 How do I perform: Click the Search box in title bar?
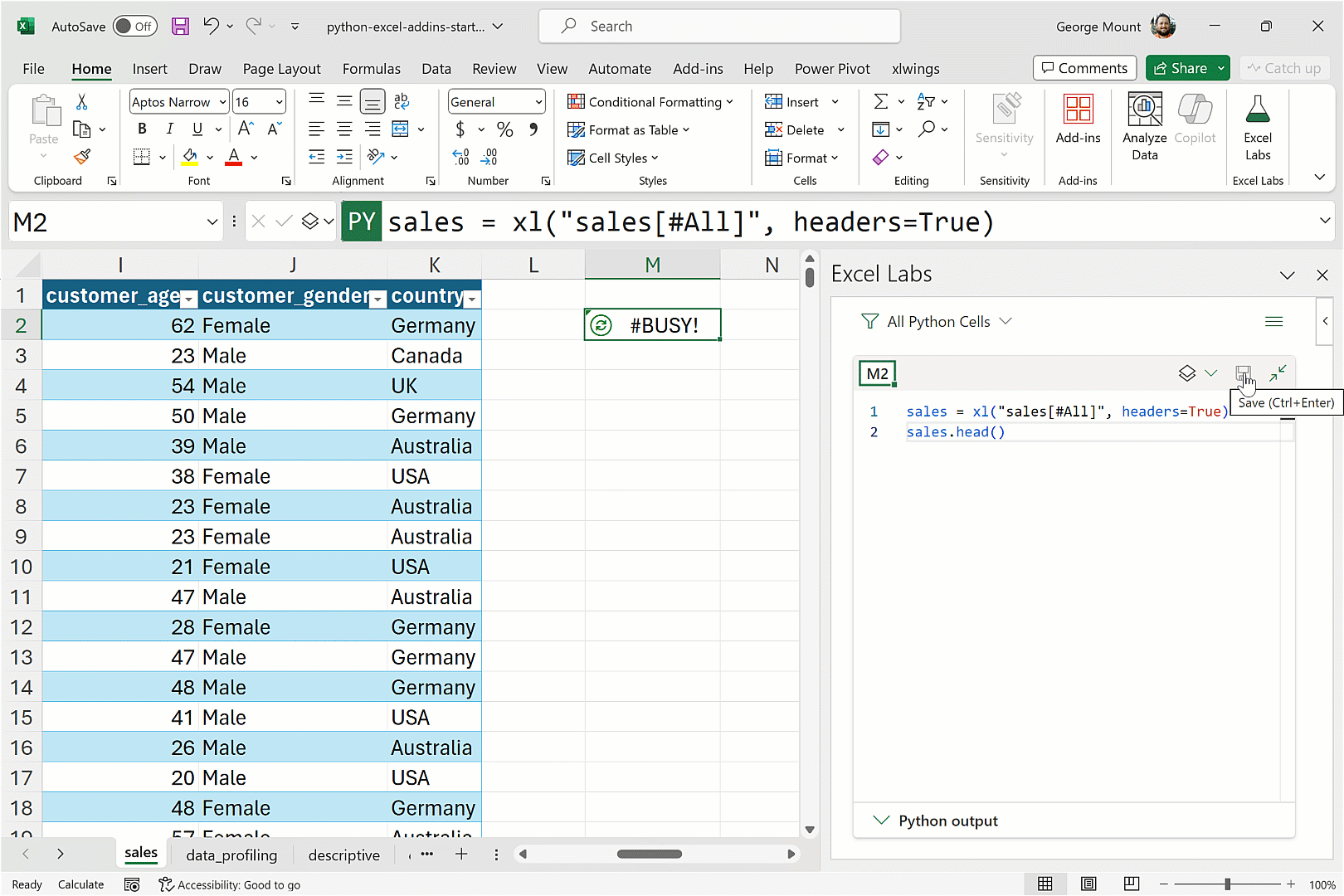[x=719, y=27]
